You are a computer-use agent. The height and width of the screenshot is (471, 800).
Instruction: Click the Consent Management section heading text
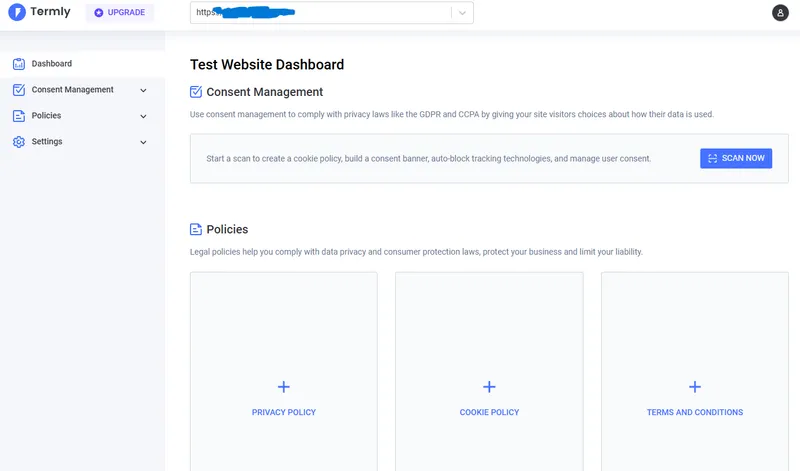[264, 92]
